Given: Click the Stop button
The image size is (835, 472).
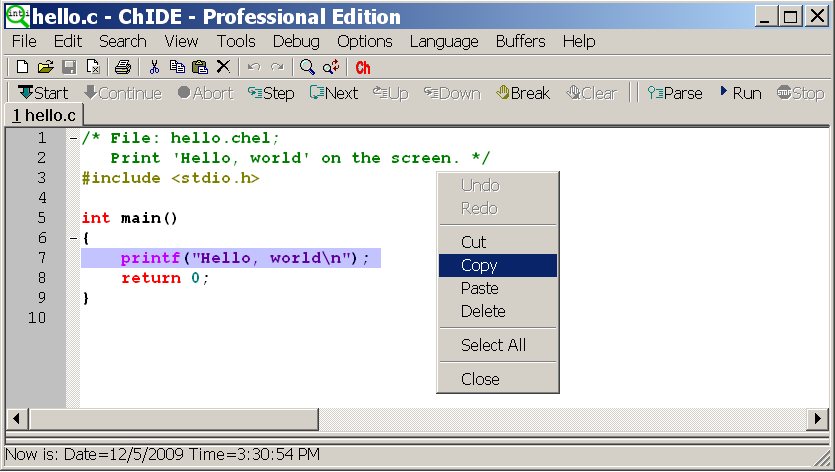Looking at the screenshot, I should click(x=800, y=93).
